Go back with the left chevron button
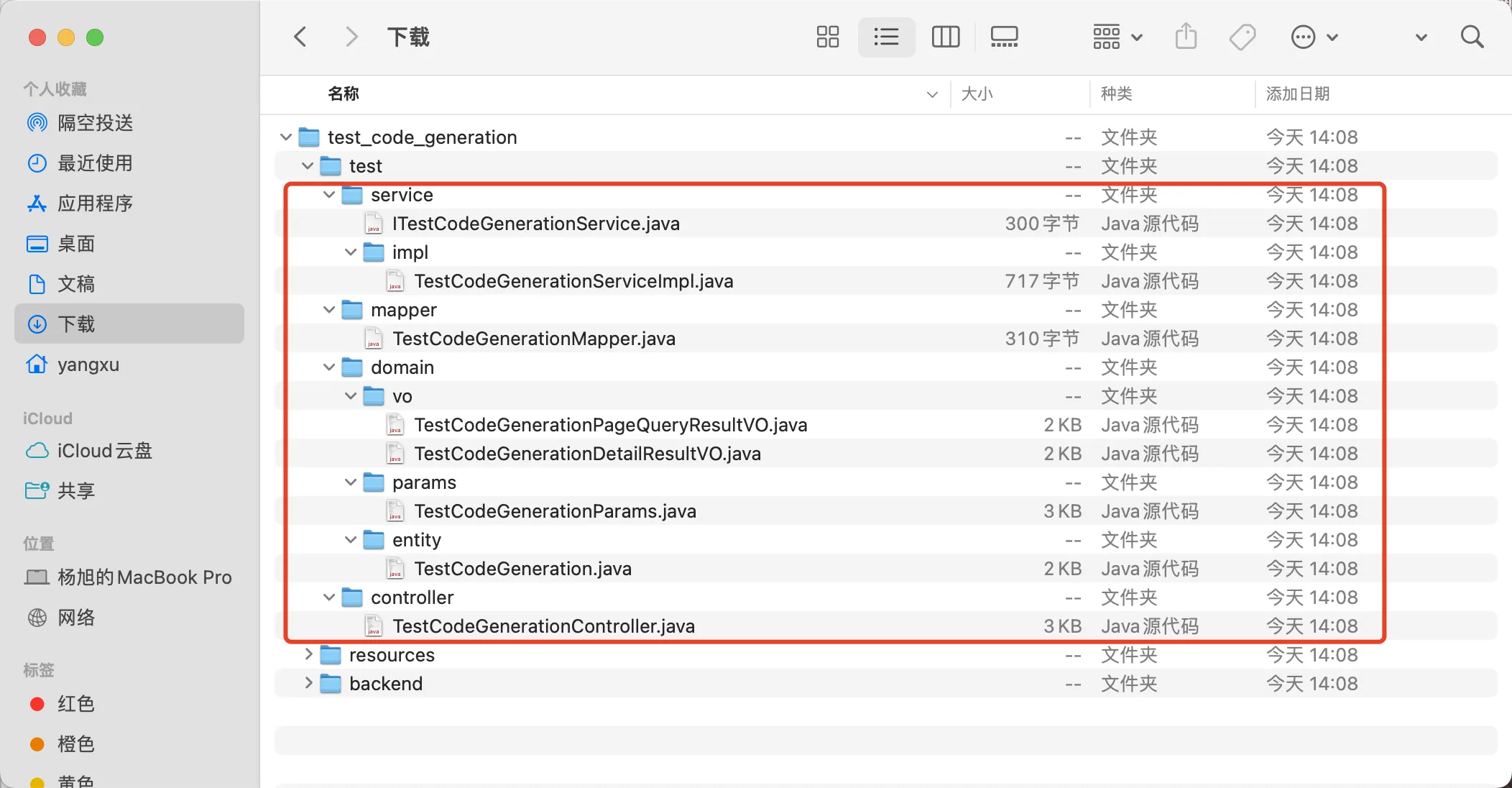 (300, 37)
